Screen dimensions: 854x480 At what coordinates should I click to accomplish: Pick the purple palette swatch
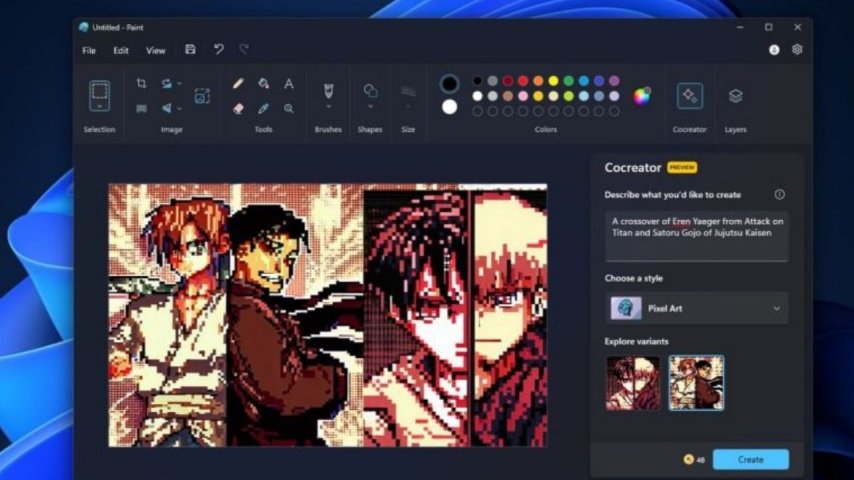(614, 81)
